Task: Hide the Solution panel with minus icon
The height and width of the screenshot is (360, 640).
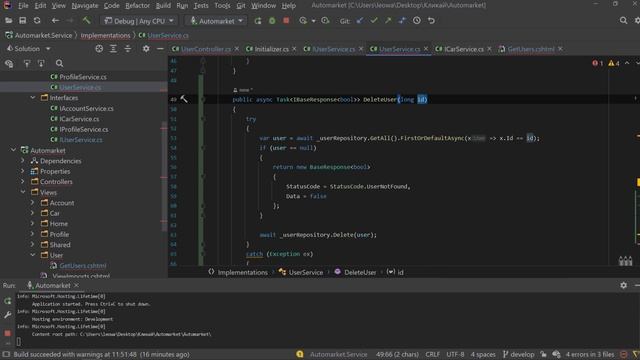Action: pyautogui.click(x=160, y=49)
